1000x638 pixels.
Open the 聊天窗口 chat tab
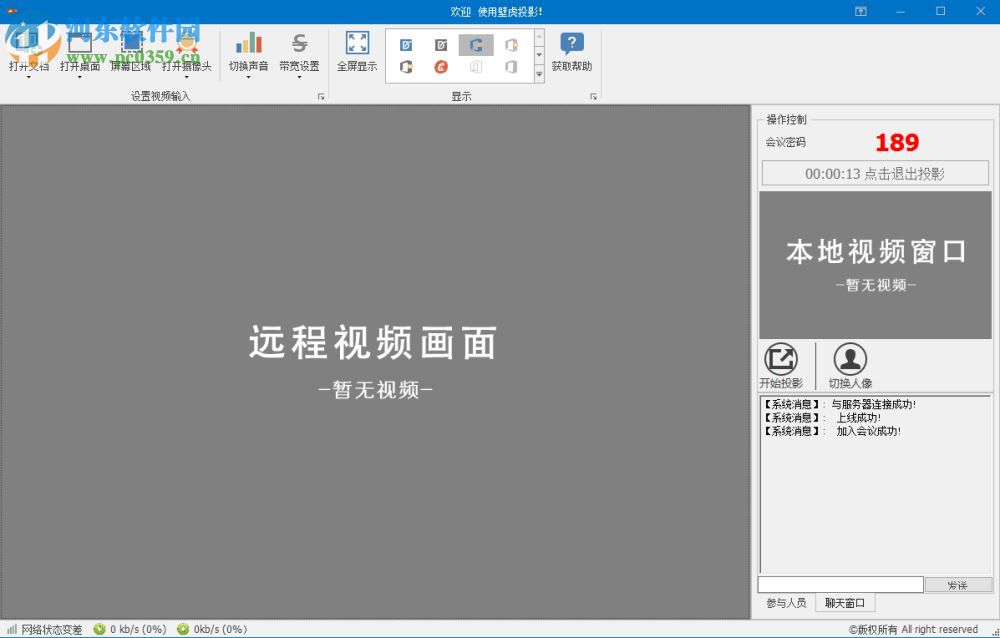[845, 602]
